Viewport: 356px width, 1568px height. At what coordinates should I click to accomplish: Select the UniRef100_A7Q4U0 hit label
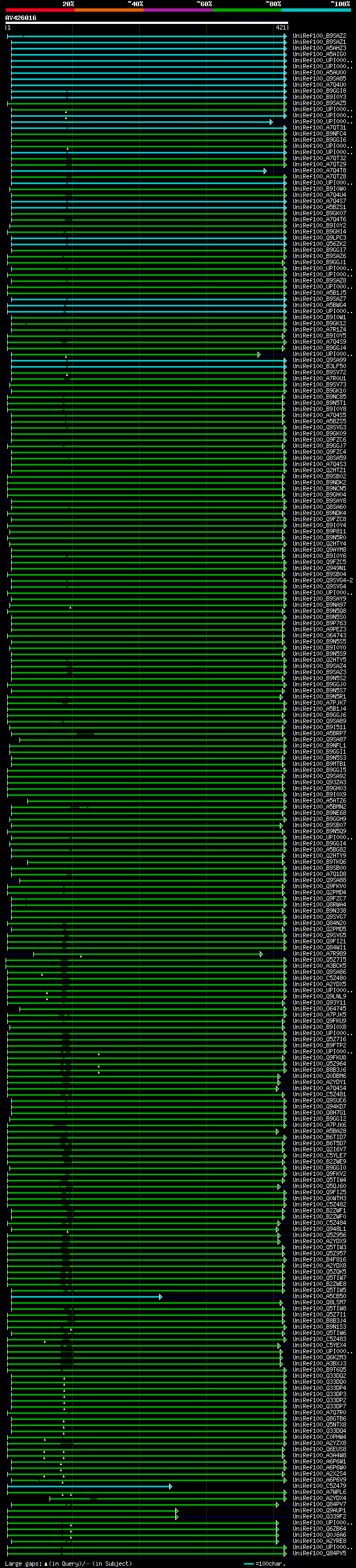click(319, 85)
